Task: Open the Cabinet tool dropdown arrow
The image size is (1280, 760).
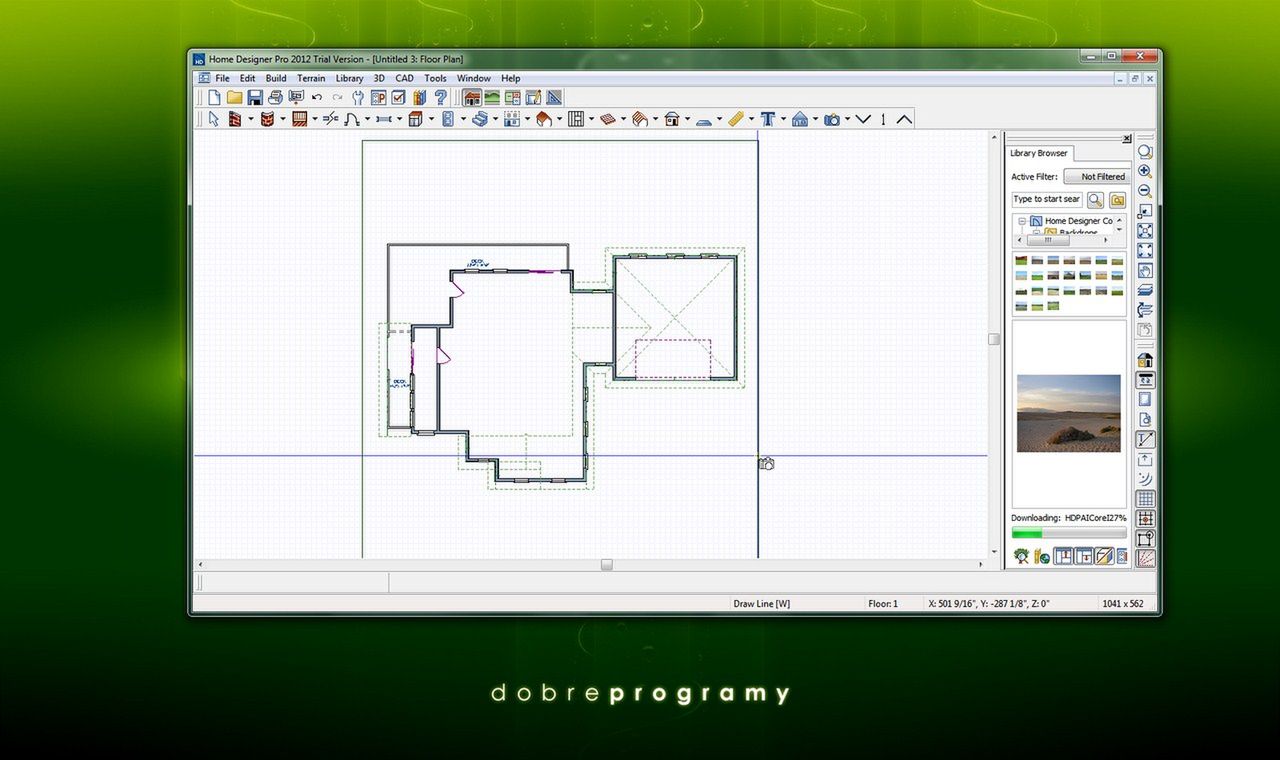Action: click(x=431, y=119)
